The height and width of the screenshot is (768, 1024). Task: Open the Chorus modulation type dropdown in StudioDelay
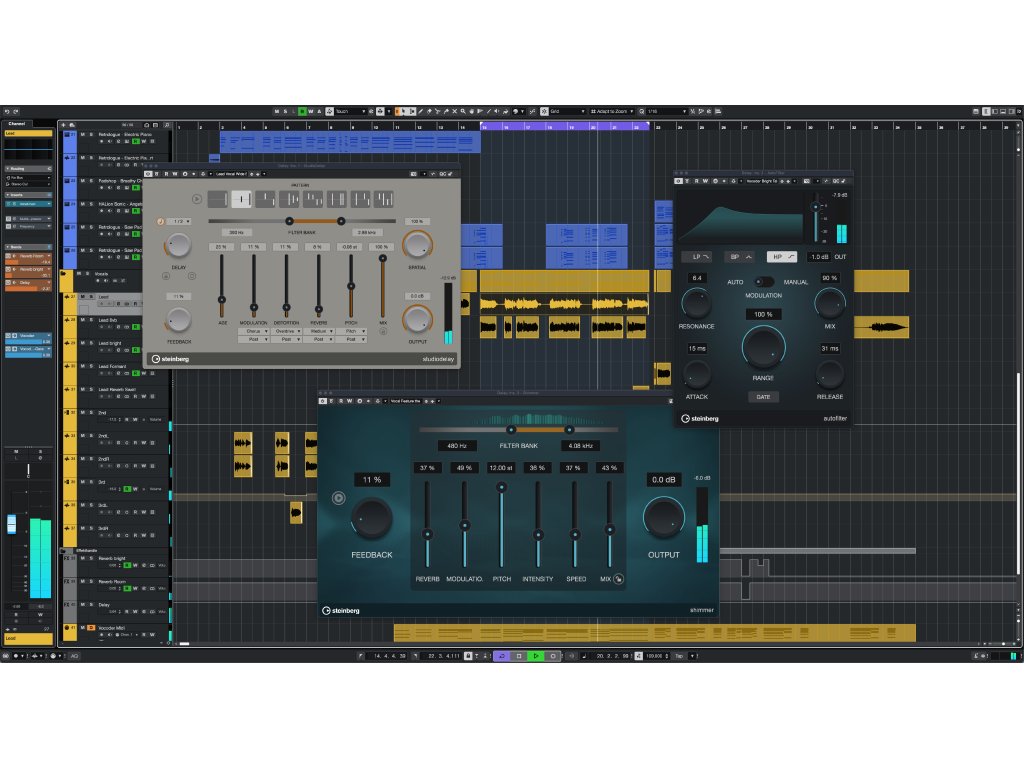click(x=253, y=331)
